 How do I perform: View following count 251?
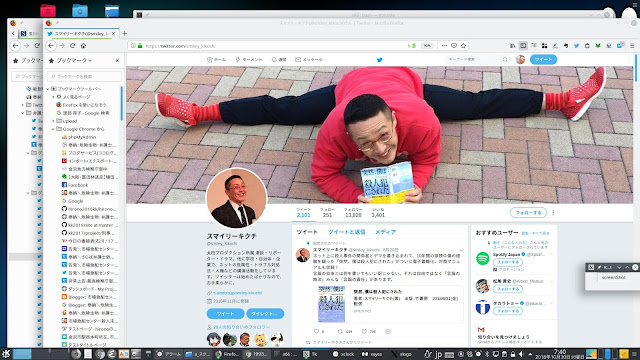click(327, 213)
